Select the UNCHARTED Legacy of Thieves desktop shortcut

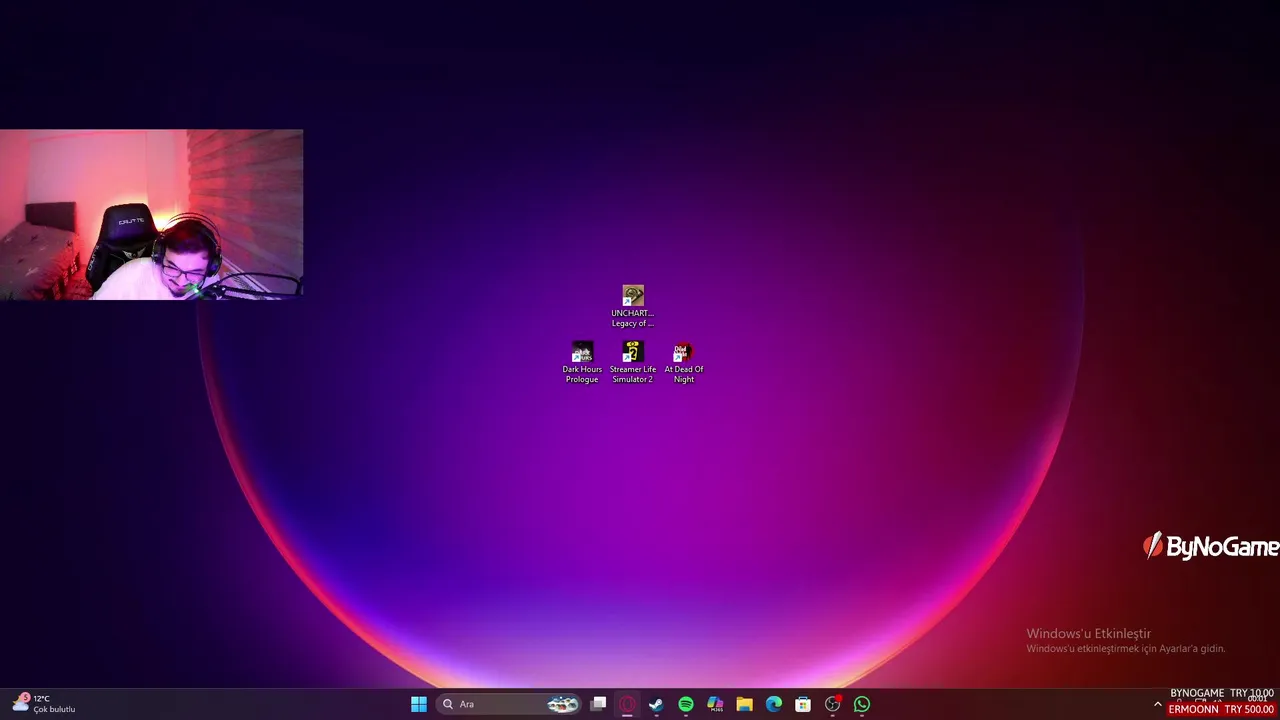coord(633,306)
